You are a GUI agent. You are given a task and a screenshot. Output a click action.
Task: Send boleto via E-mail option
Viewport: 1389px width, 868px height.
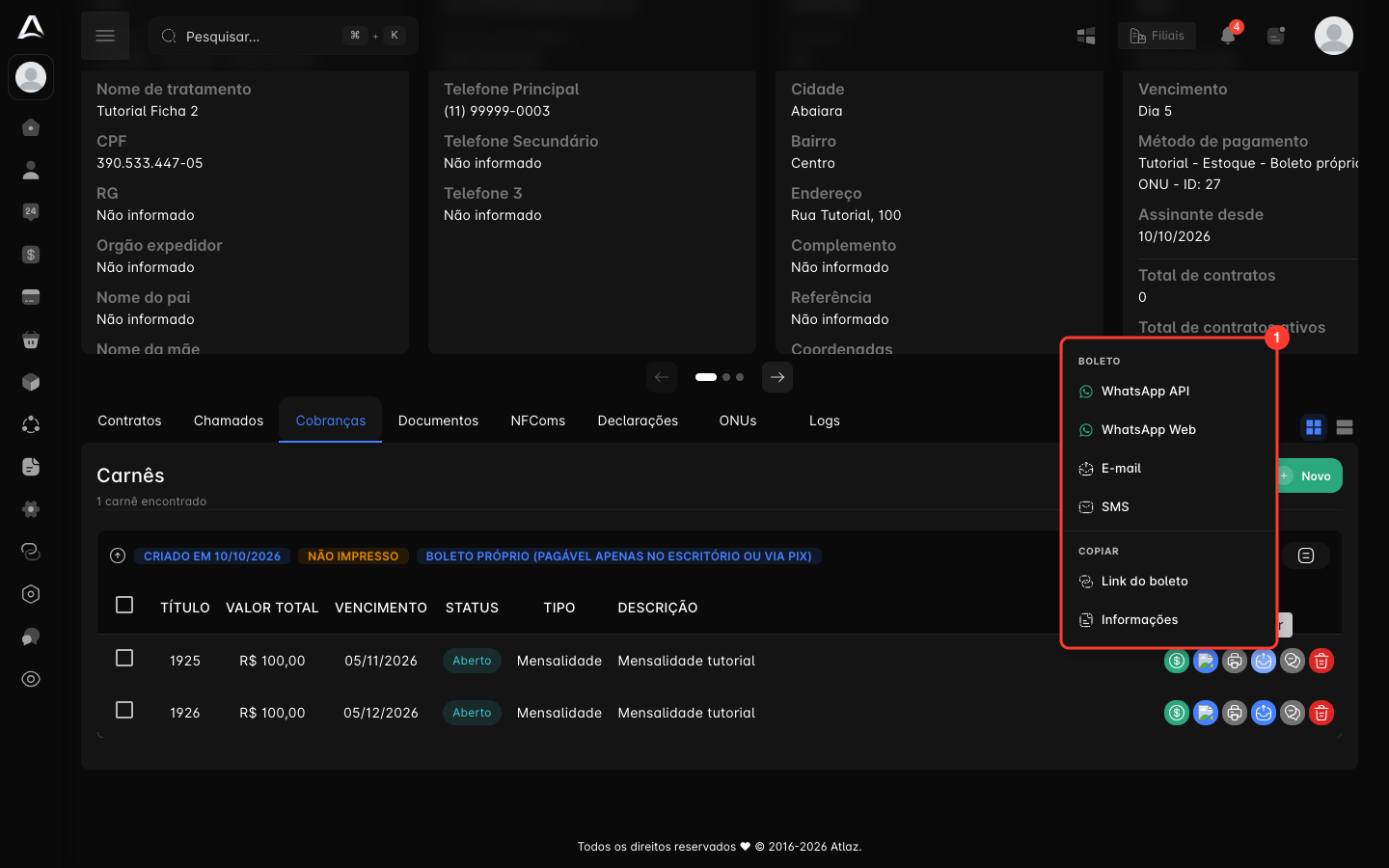(1169, 469)
